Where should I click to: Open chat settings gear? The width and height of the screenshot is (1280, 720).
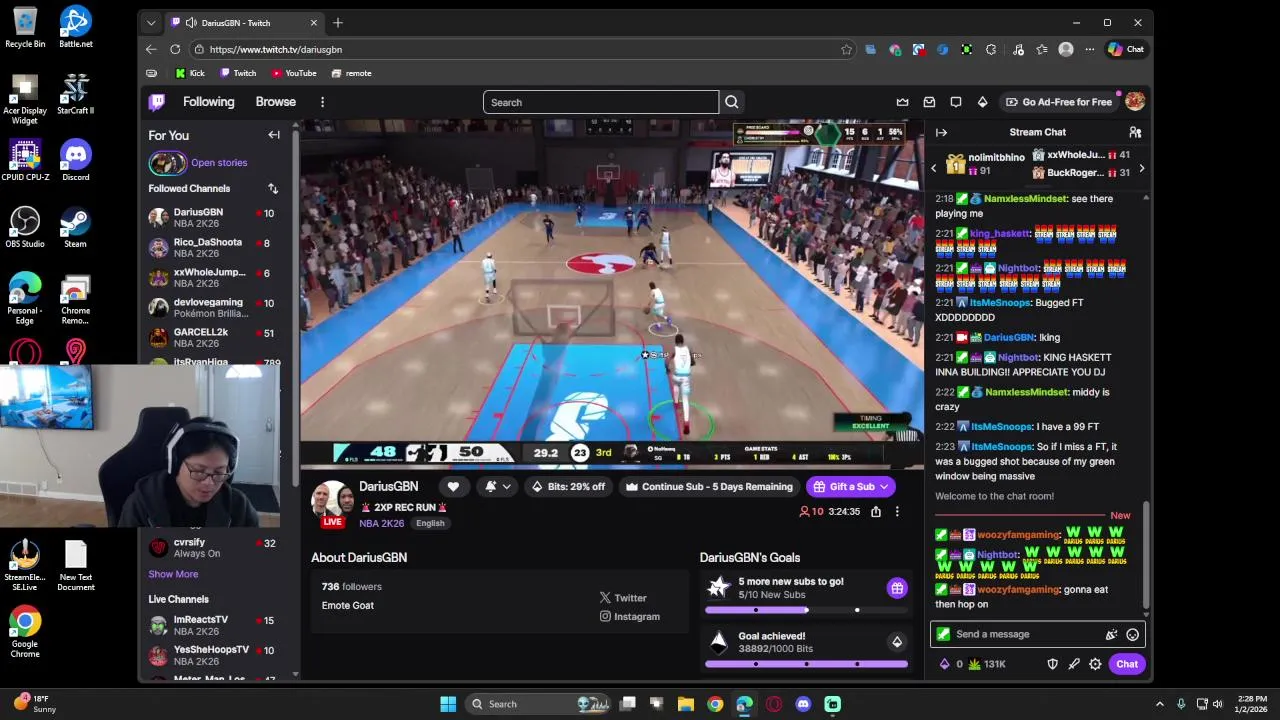tap(1096, 664)
